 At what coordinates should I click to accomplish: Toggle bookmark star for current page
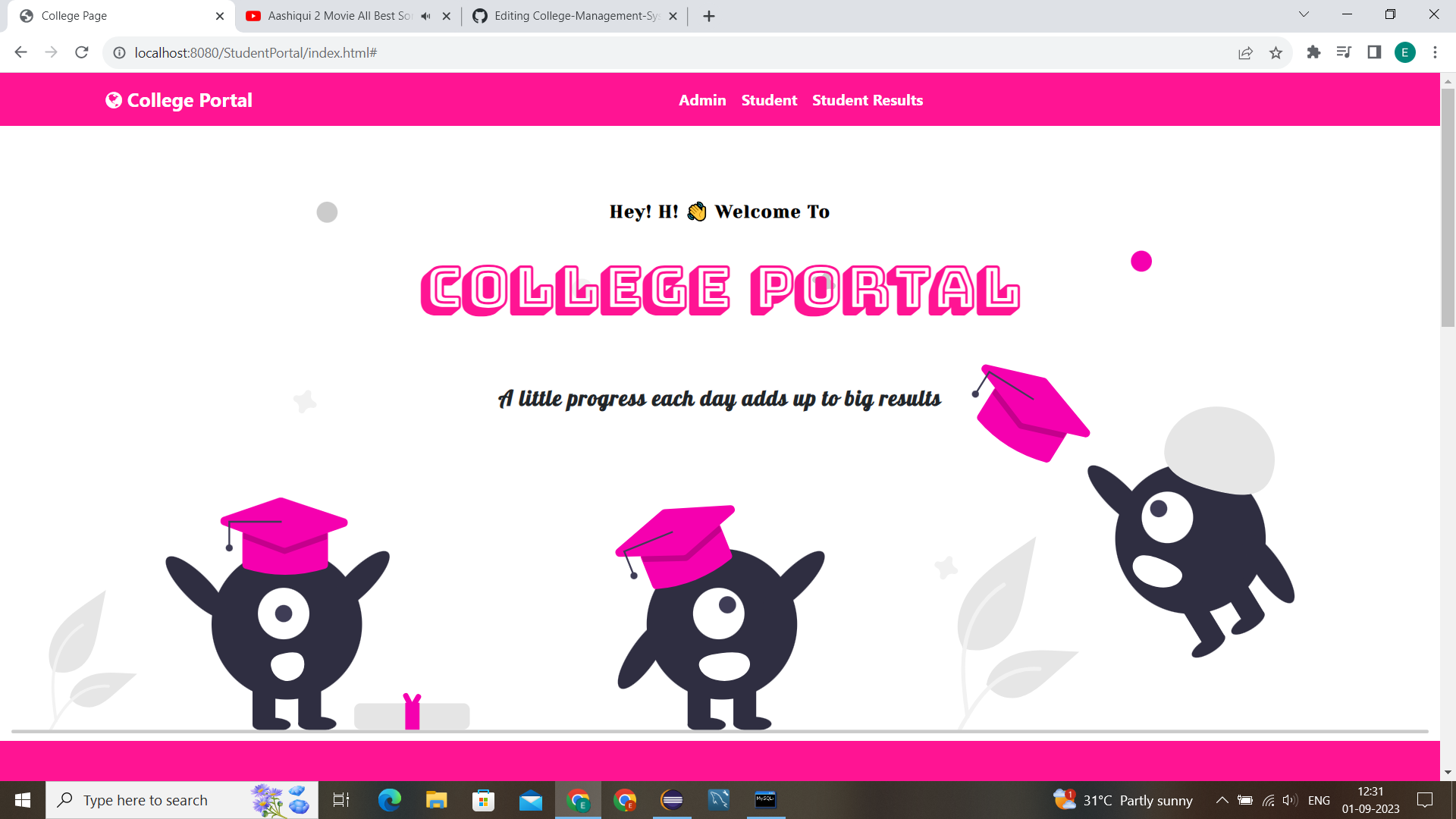[1276, 52]
